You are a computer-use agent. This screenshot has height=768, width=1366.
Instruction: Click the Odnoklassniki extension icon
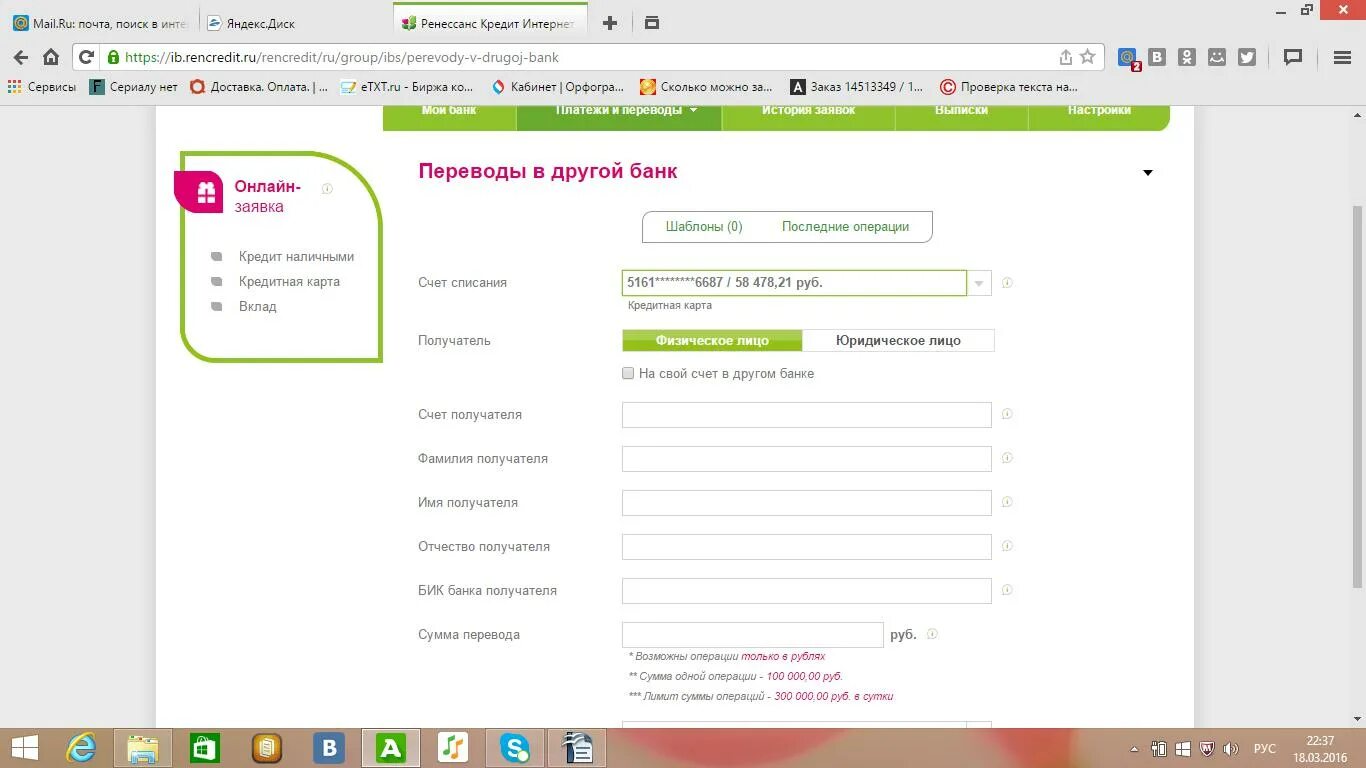click(x=1187, y=57)
